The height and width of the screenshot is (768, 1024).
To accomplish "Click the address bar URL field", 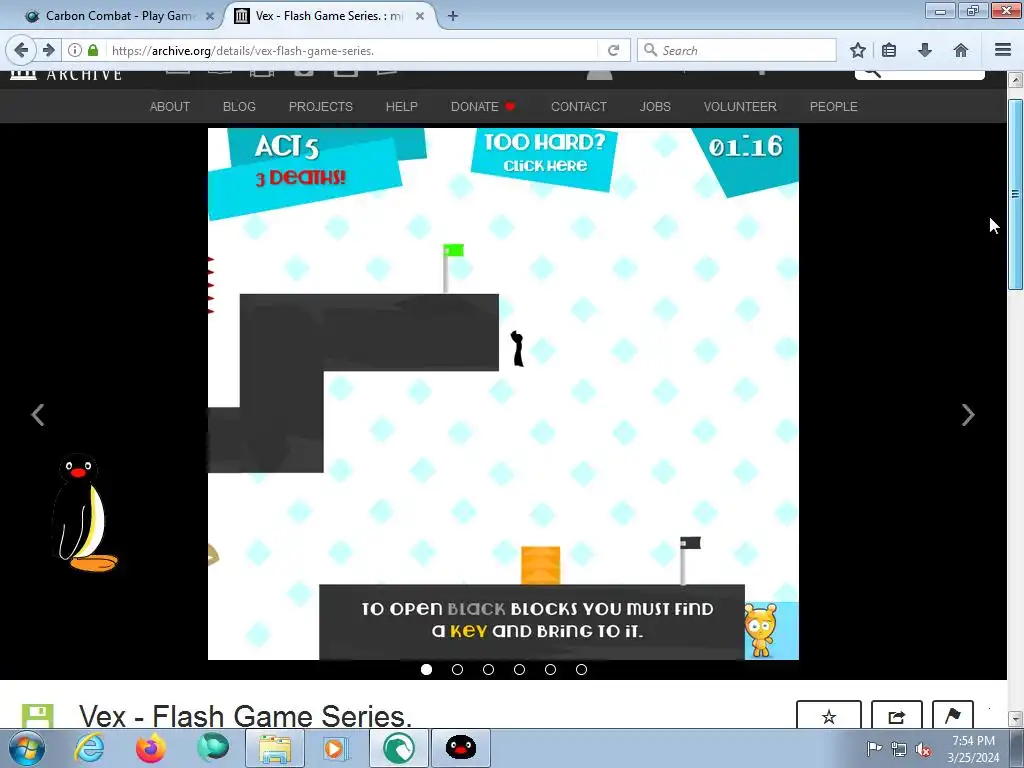I will pos(353,50).
